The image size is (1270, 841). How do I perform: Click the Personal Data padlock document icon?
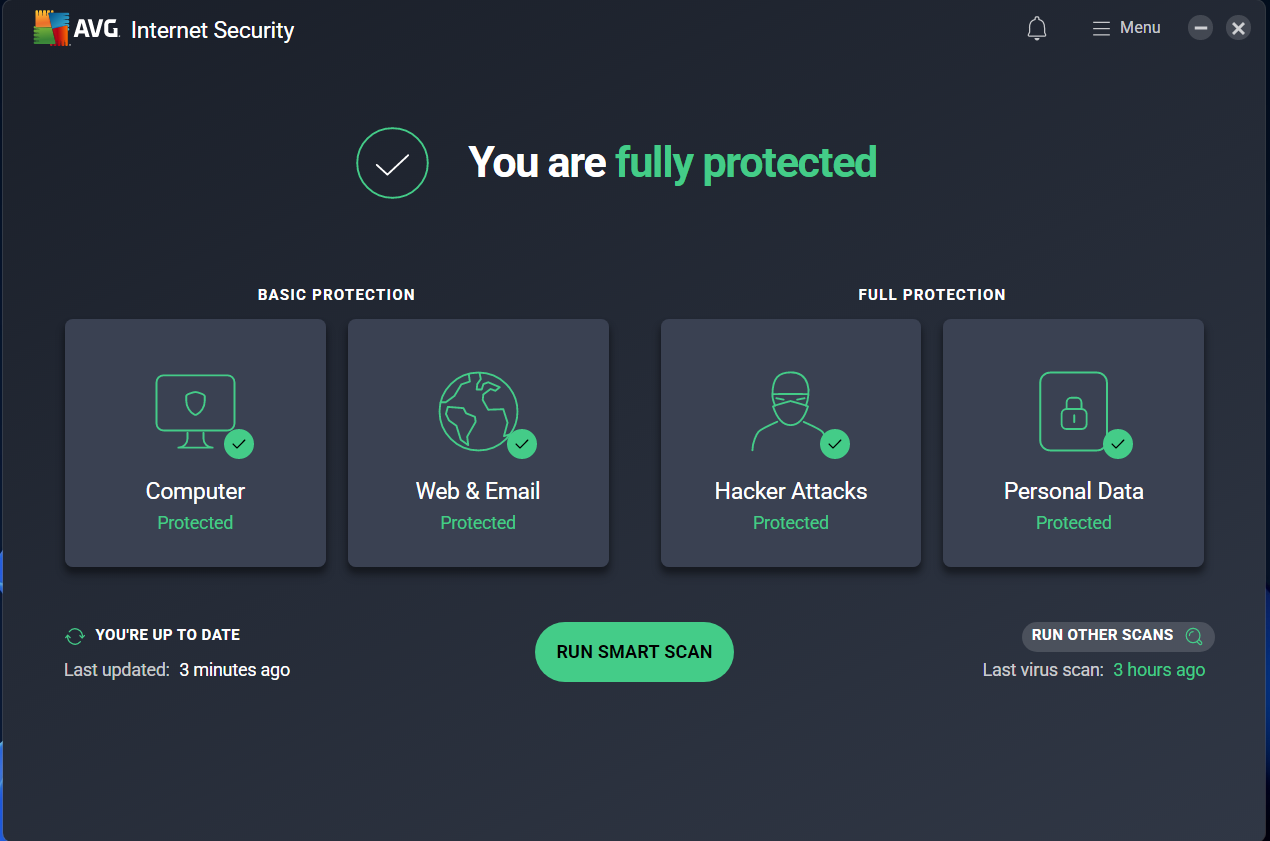[x=1073, y=411]
